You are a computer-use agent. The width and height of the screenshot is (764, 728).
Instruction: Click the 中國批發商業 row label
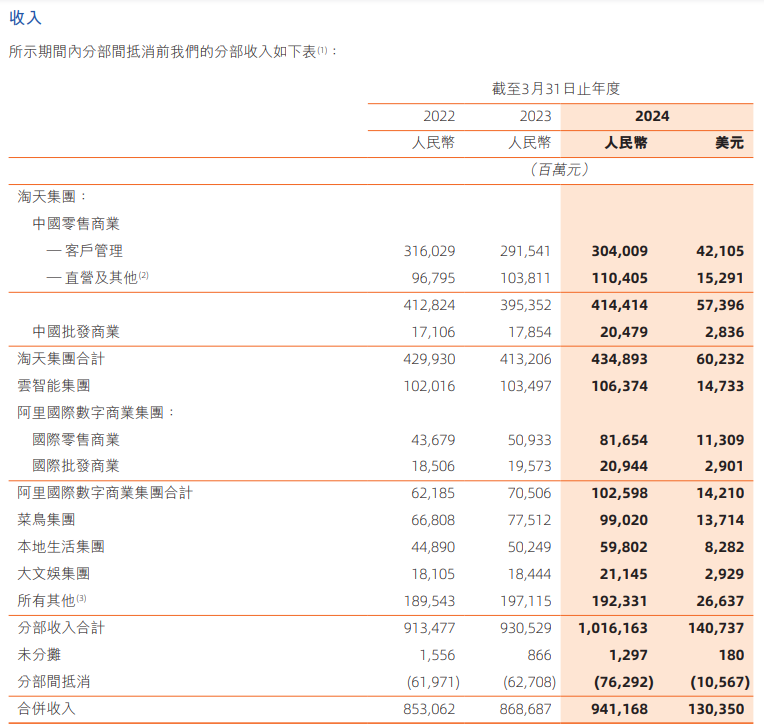click(76, 332)
